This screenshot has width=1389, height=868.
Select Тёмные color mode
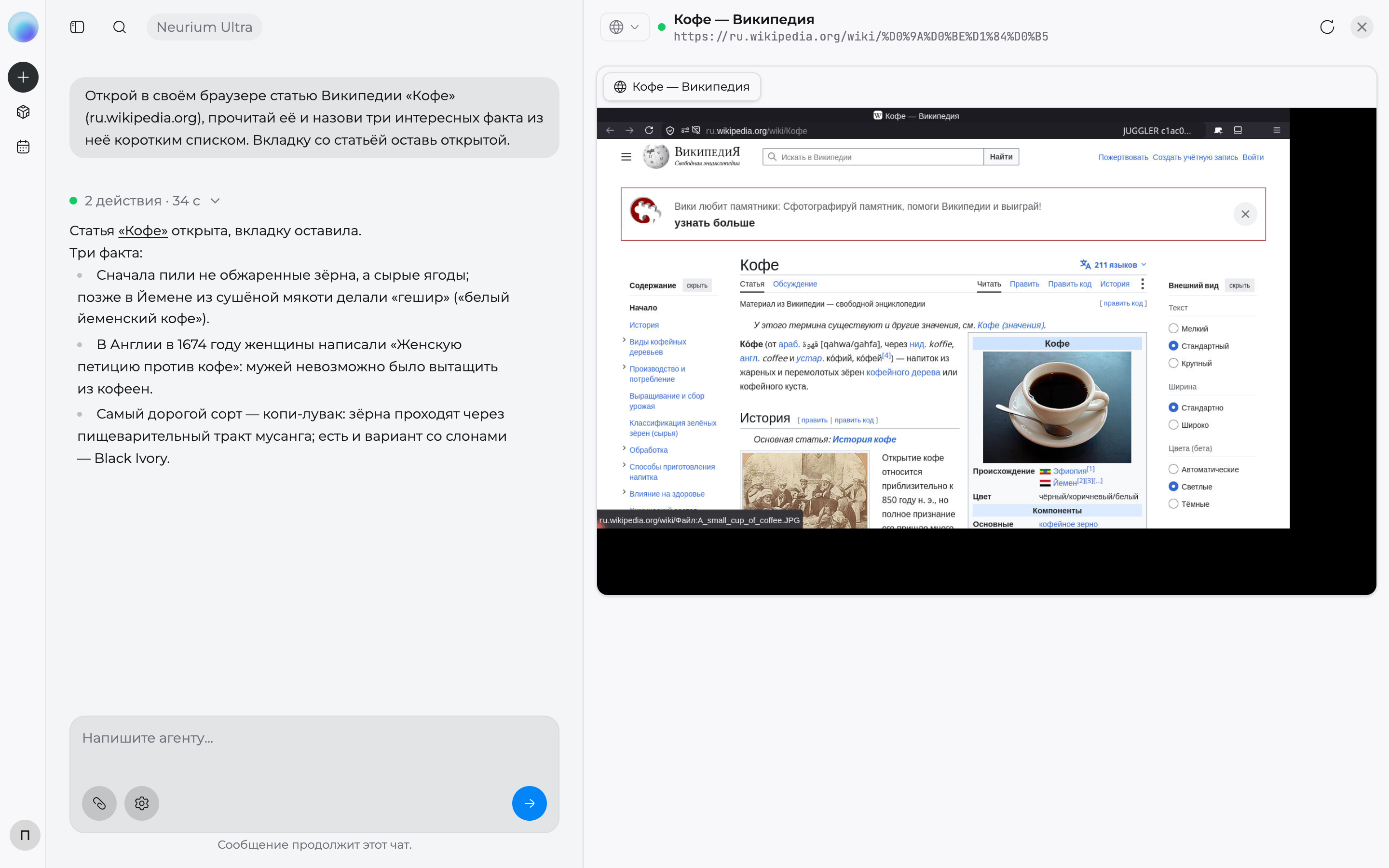(x=1173, y=503)
